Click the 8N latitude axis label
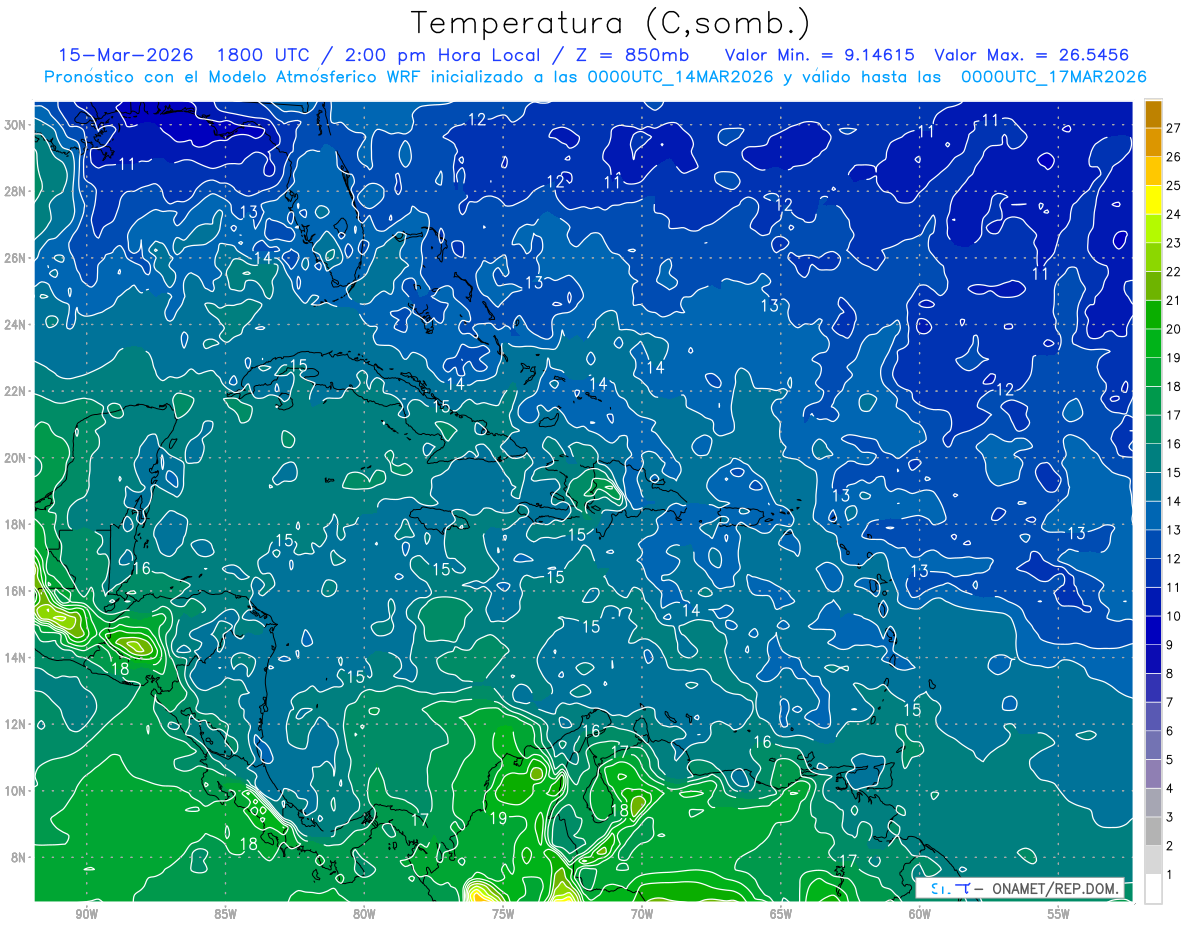 pos(20,857)
